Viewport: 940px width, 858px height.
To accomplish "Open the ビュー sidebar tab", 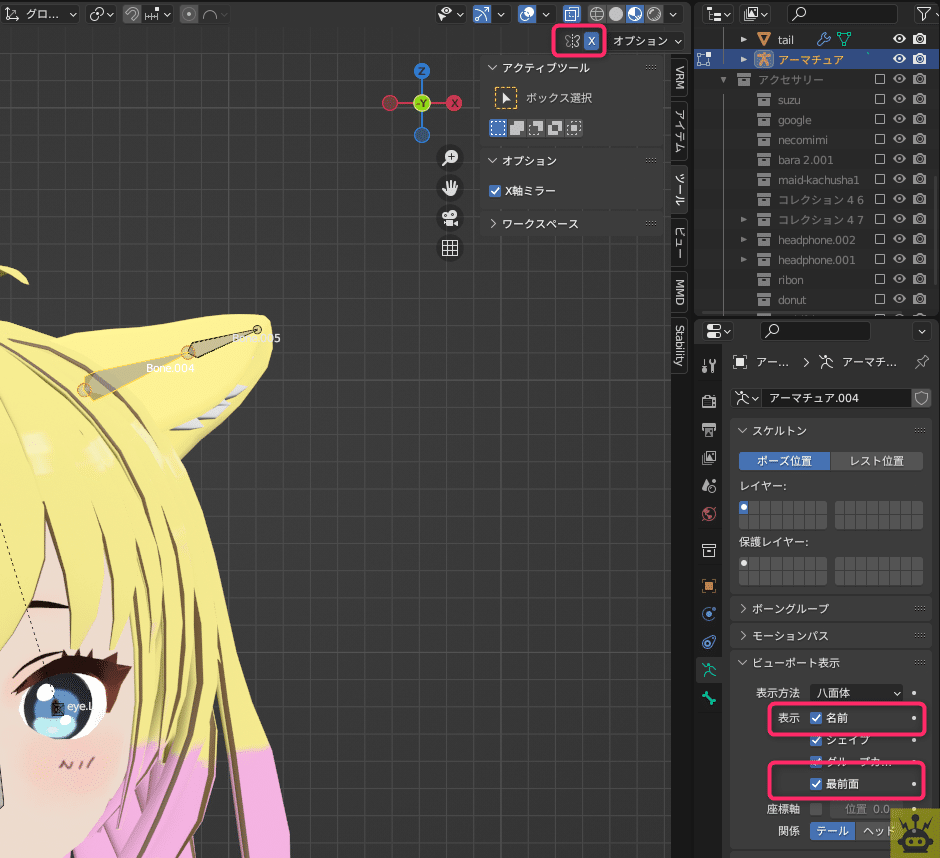I will point(679,242).
